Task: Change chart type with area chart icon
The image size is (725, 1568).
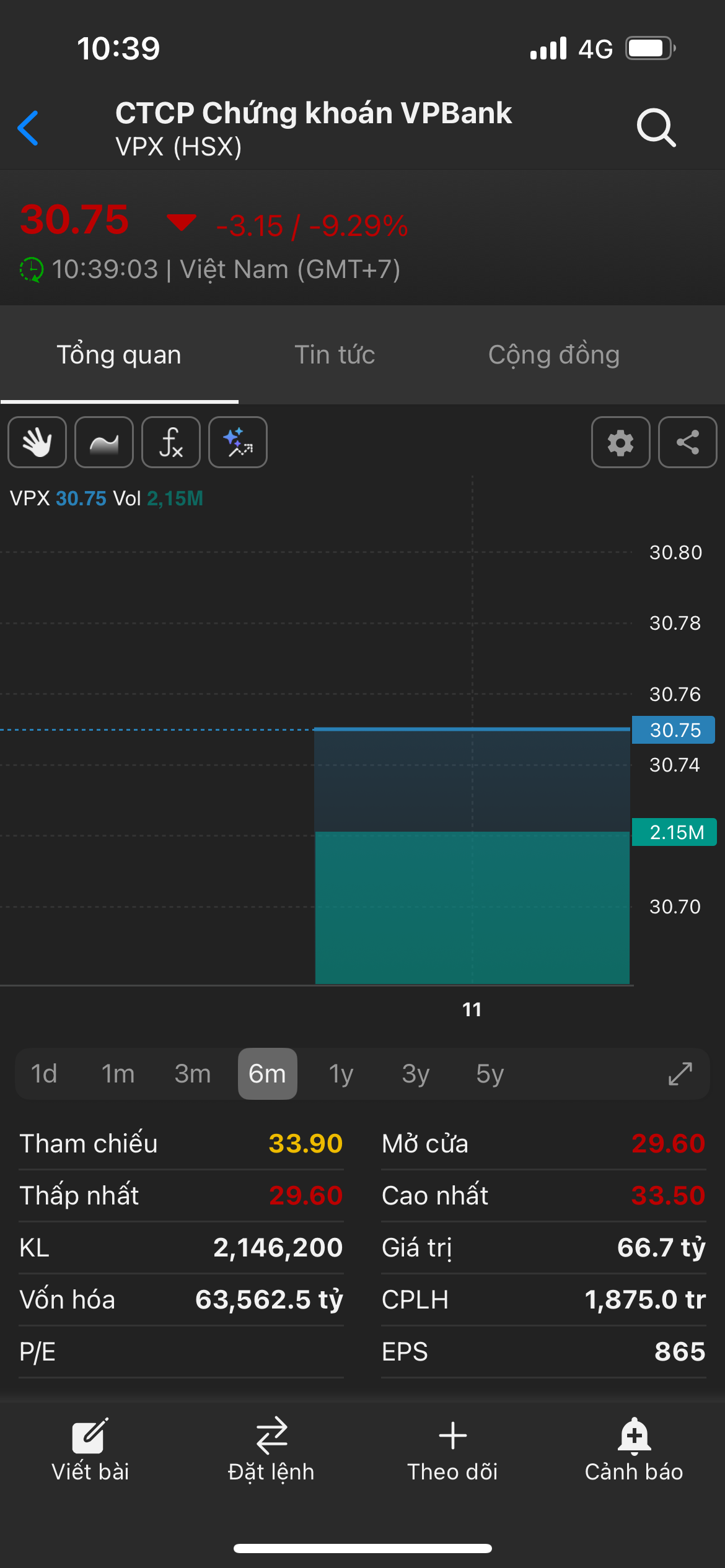Action: point(104,442)
